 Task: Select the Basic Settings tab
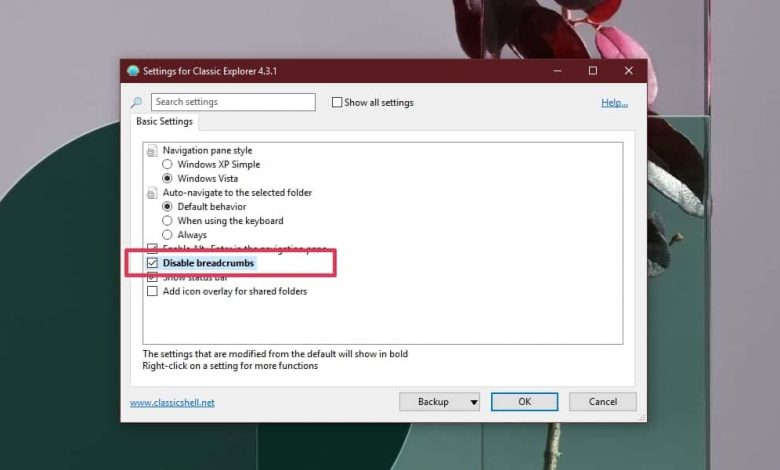click(x=164, y=121)
